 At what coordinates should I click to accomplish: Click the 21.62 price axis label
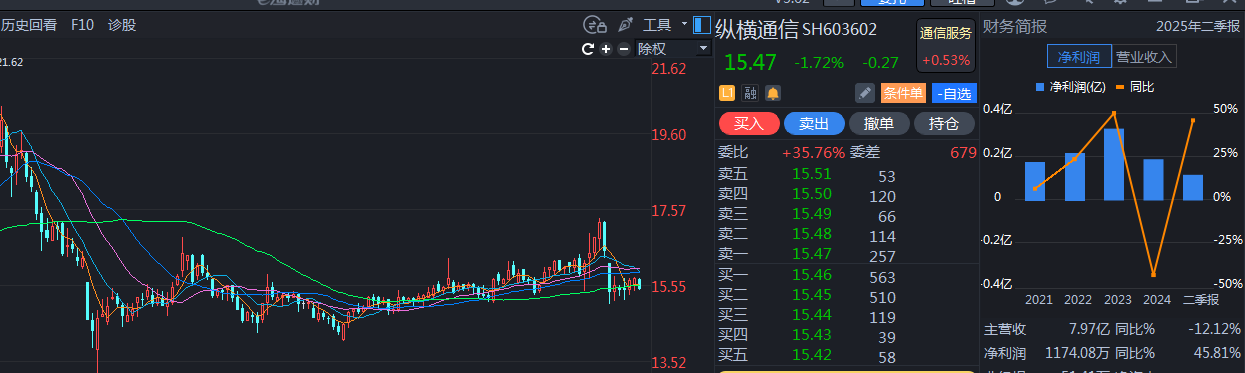[669, 69]
